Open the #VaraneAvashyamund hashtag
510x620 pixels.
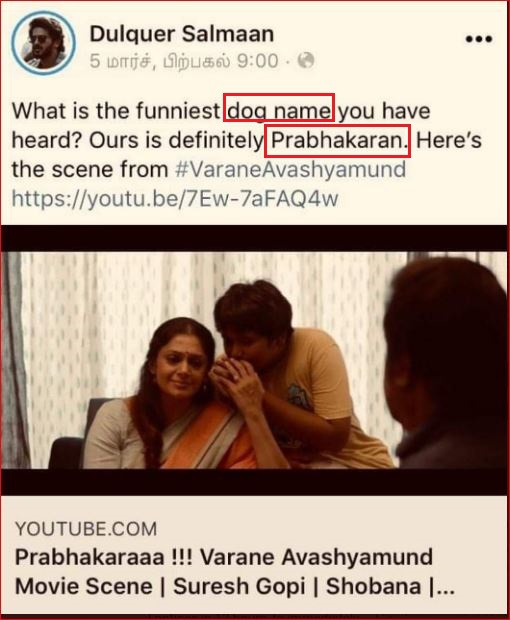coord(291,170)
